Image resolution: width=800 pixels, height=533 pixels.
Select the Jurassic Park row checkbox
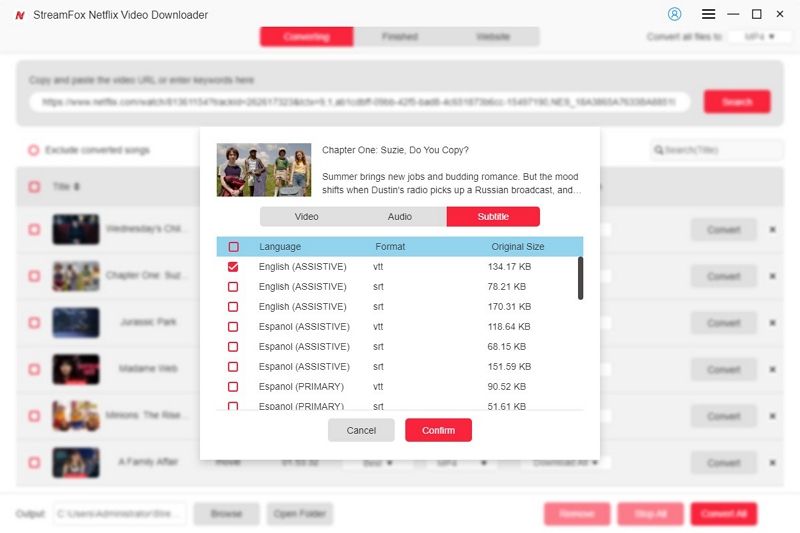[x=34, y=323]
